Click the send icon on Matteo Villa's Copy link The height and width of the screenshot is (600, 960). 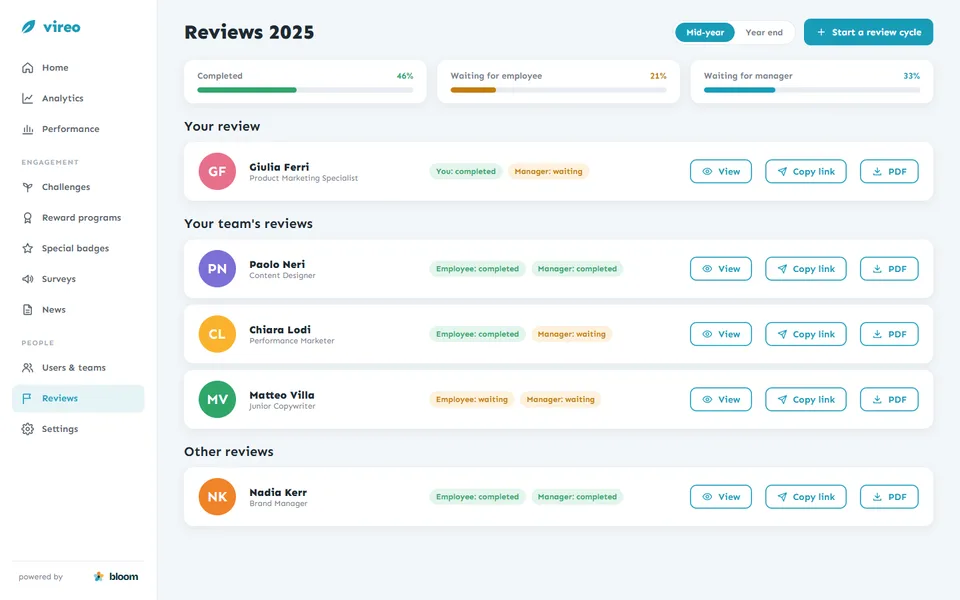[782, 399]
